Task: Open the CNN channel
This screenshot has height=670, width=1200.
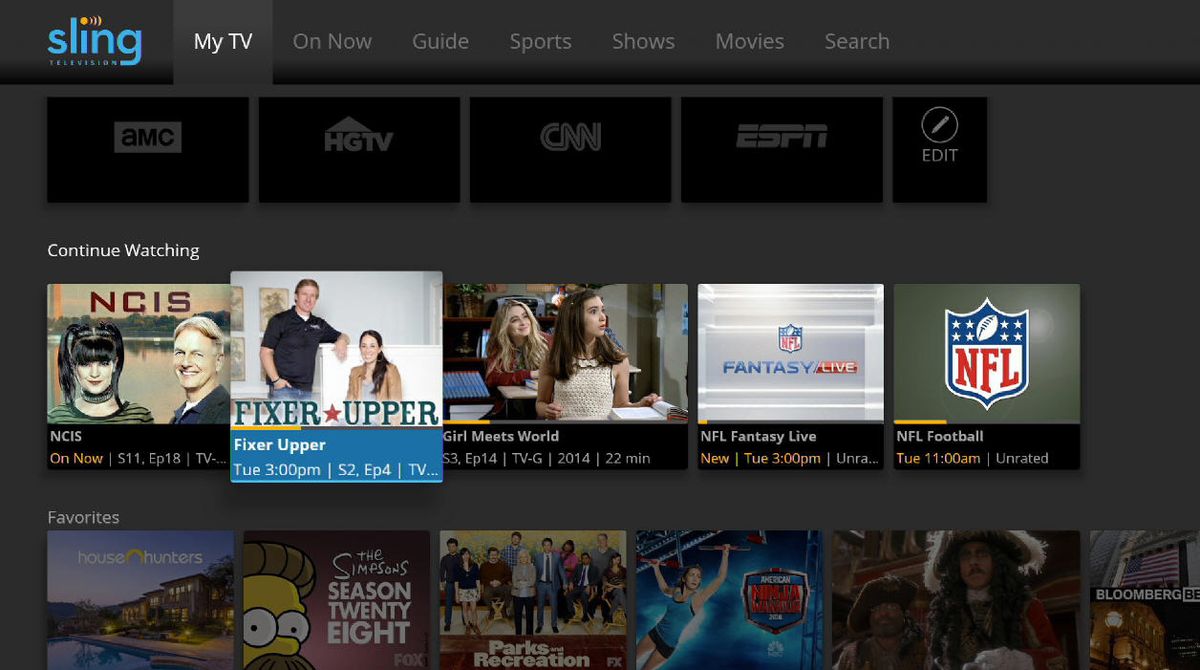Action: pyautogui.click(x=570, y=148)
